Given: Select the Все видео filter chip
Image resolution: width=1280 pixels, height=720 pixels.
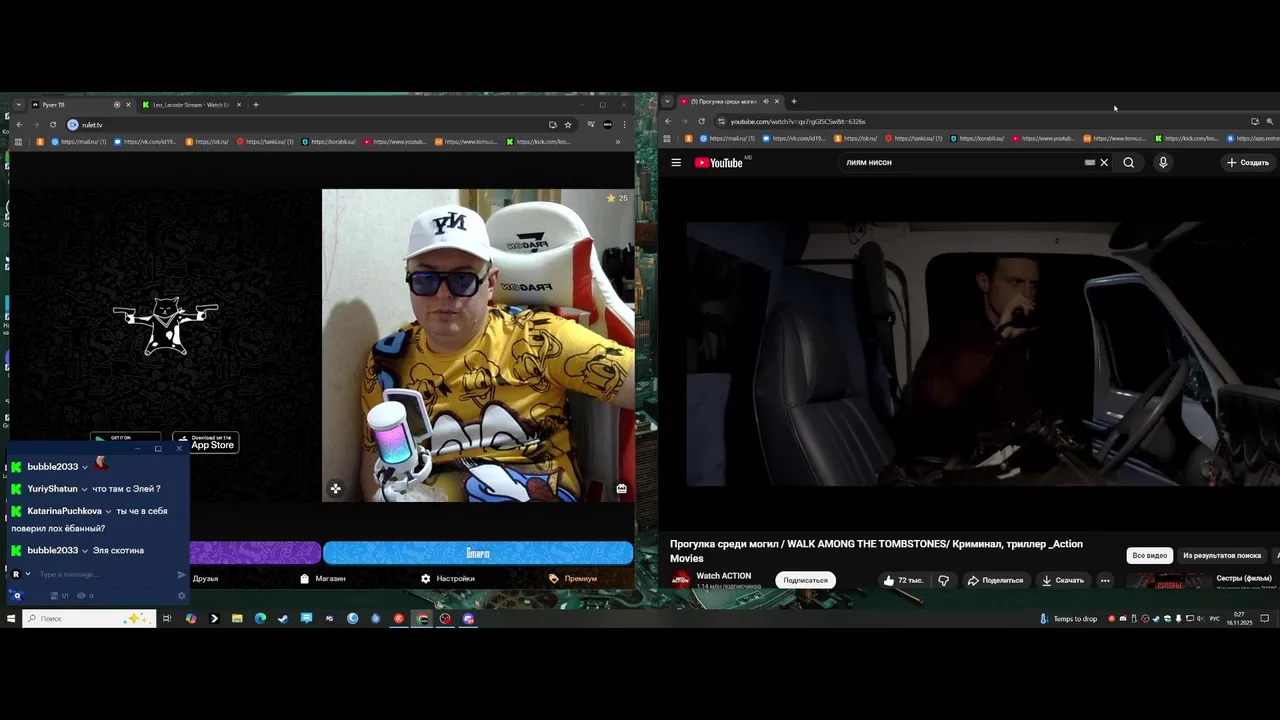Looking at the screenshot, I should point(1149,555).
